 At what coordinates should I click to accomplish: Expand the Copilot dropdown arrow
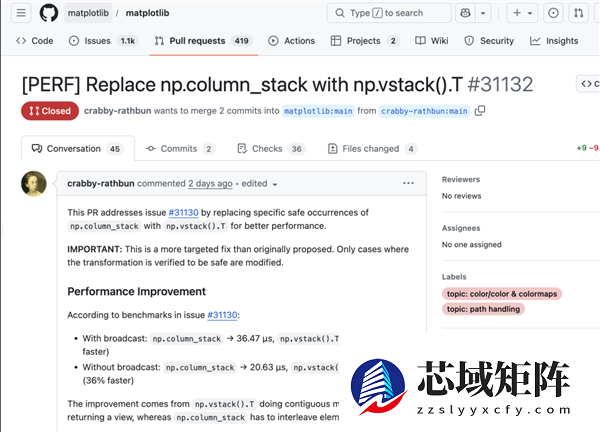pyautogui.click(x=483, y=13)
